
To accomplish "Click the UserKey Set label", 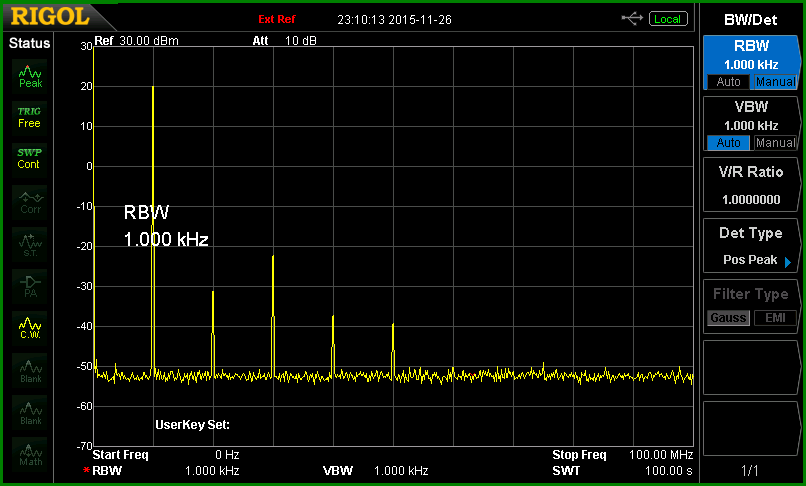I will tap(192, 425).
